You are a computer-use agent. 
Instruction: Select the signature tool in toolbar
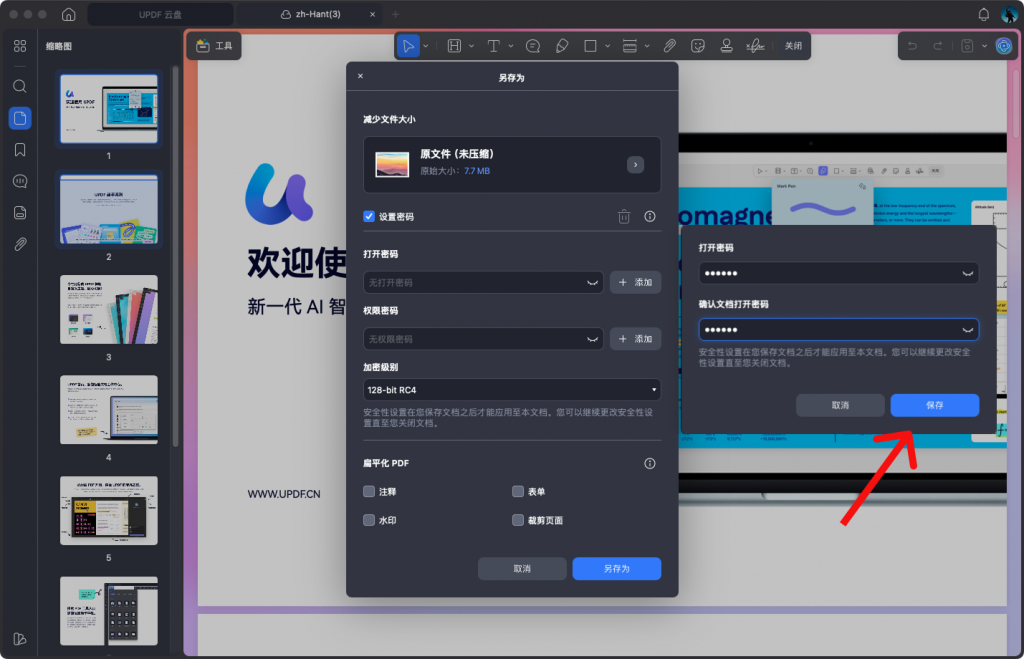tap(756, 46)
